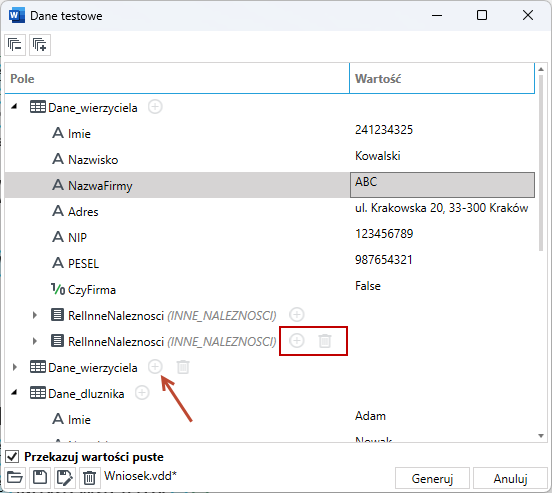The image size is (552, 493).
Task: Click the Anuluj button
Action: click(x=510, y=479)
